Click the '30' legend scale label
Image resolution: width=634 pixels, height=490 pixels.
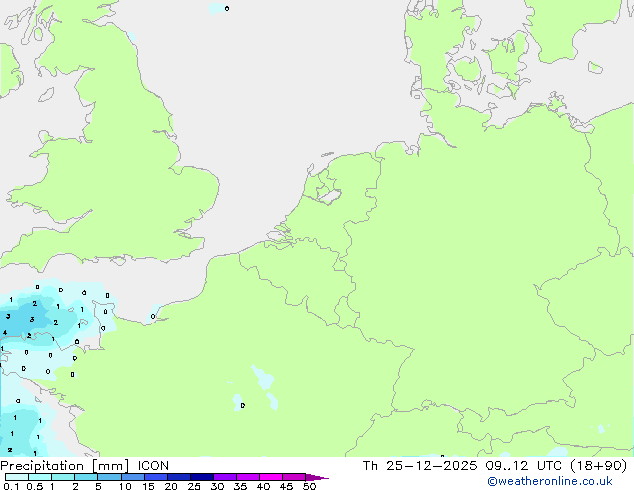[217, 486]
